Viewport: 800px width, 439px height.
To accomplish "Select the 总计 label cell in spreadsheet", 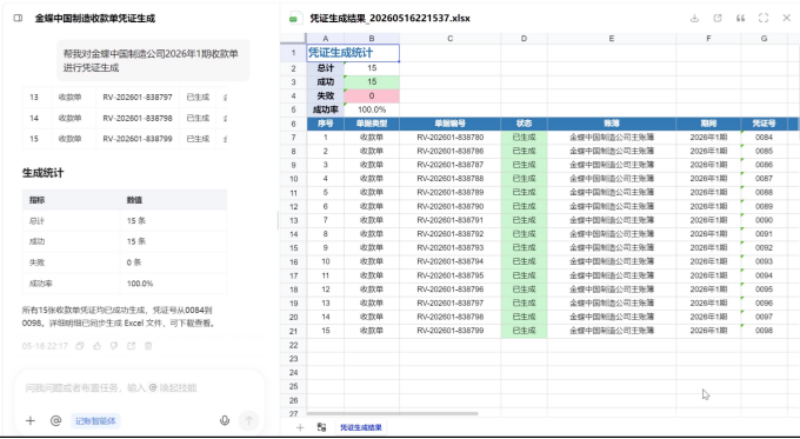I will click(x=326, y=68).
